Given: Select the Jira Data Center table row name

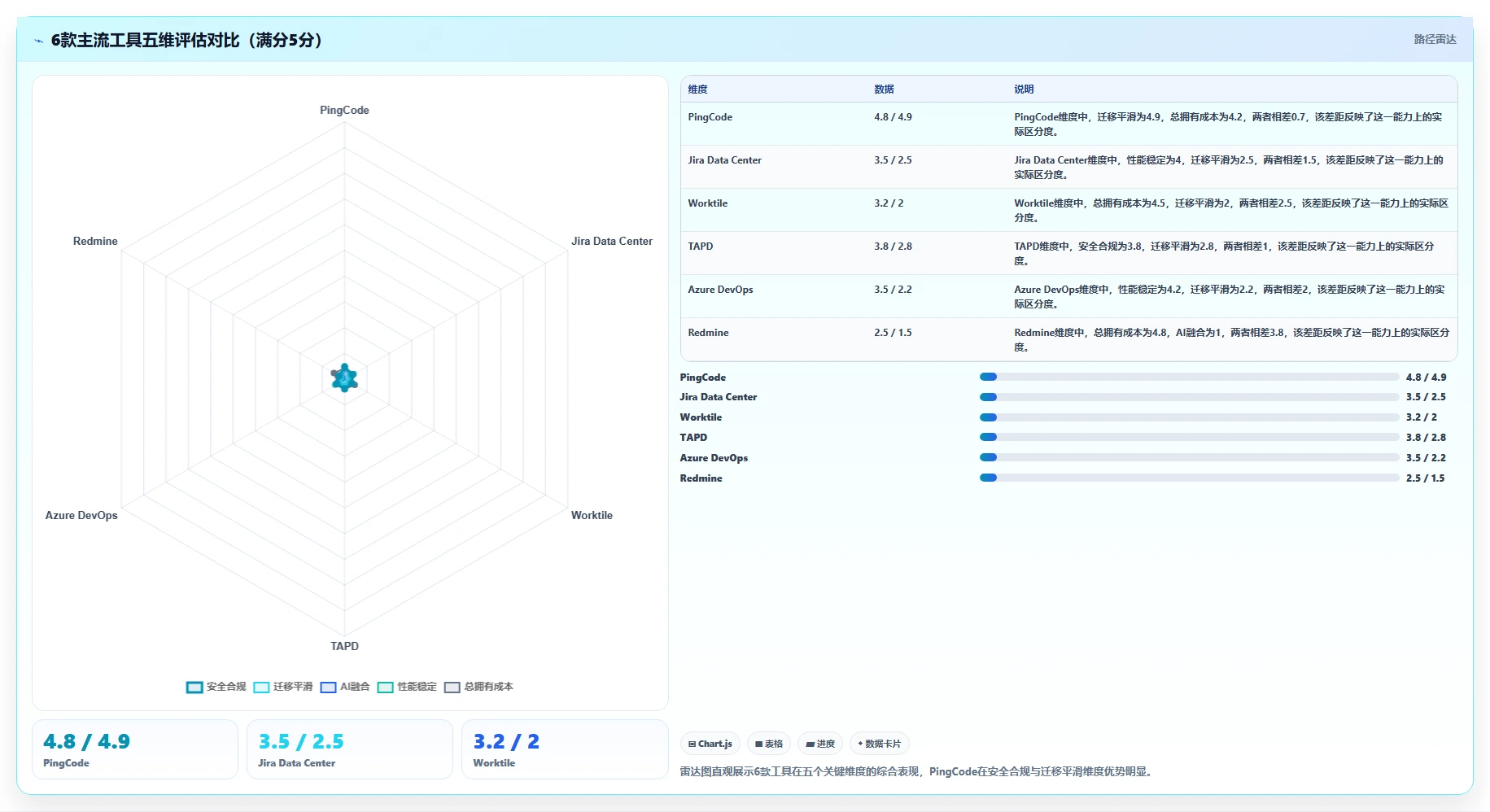Looking at the screenshot, I should pos(724,160).
